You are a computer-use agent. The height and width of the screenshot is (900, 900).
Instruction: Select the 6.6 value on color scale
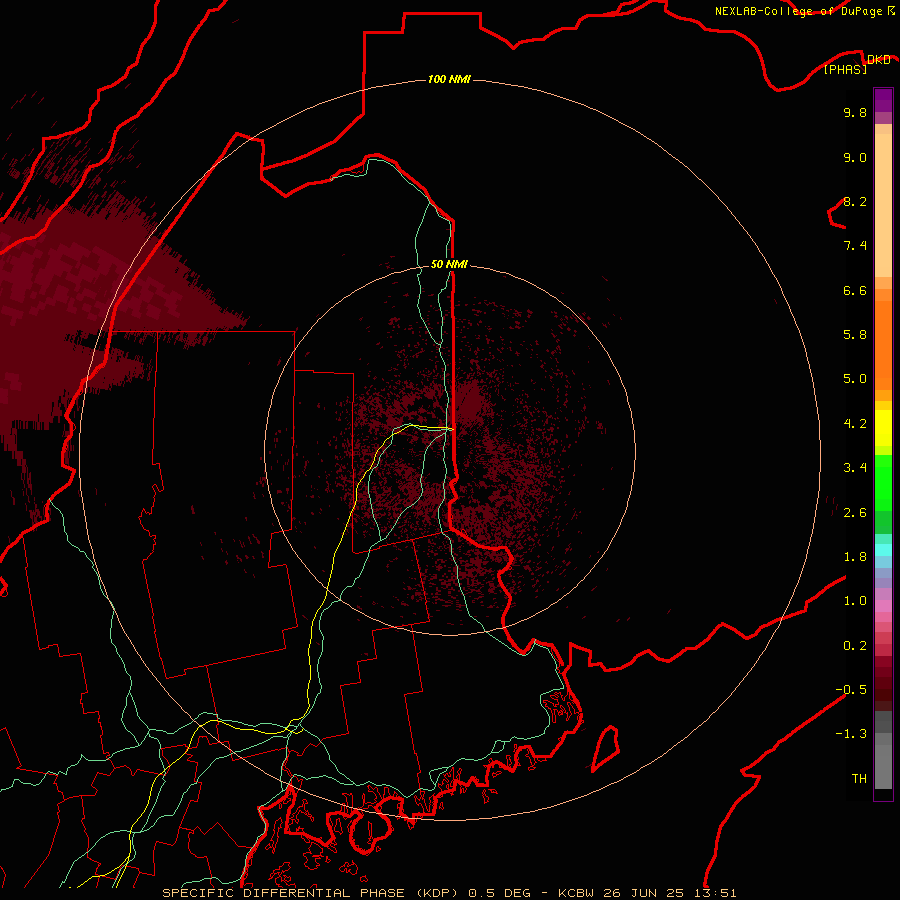tap(855, 290)
